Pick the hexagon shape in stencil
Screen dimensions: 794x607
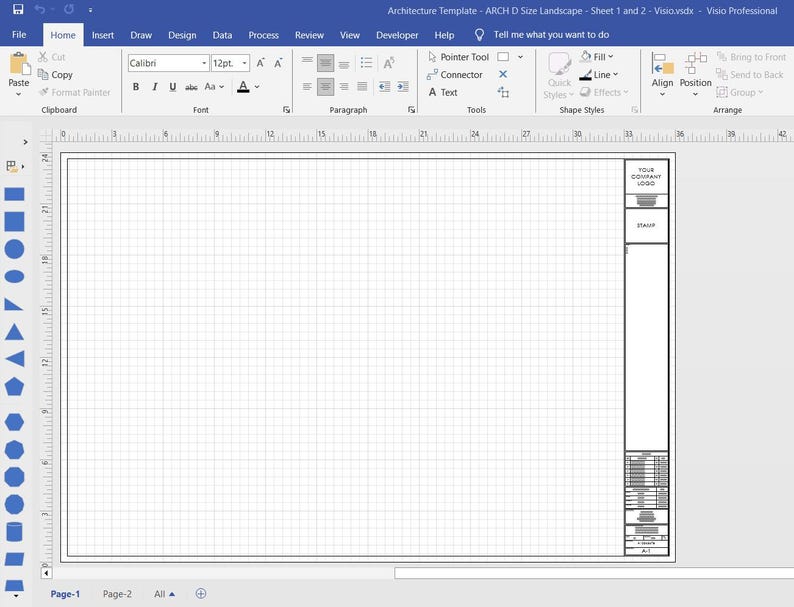tap(14, 422)
